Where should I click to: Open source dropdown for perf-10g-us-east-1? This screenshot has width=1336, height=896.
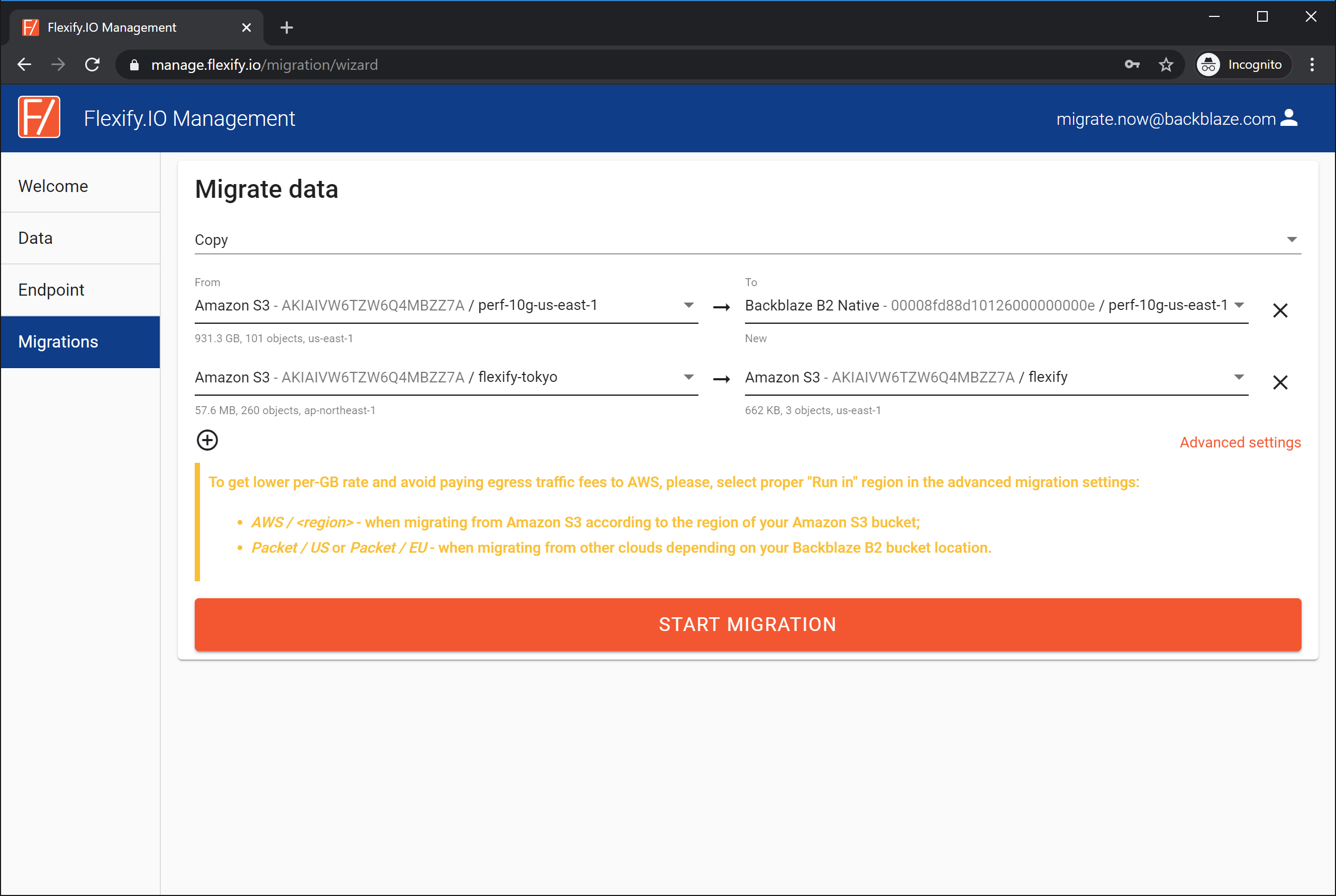click(x=447, y=306)
